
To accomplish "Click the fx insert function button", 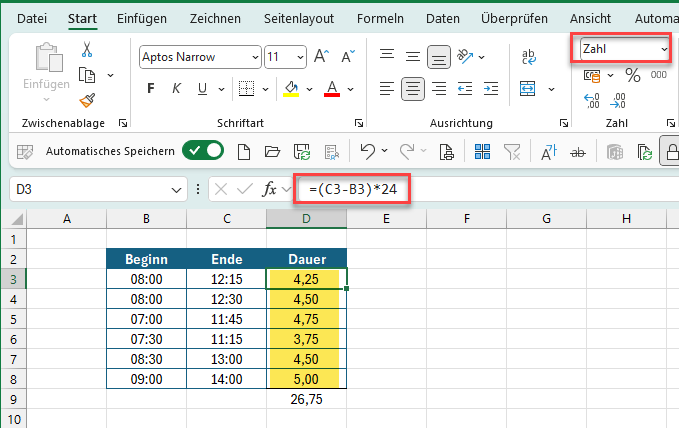I will pos(270,189).
